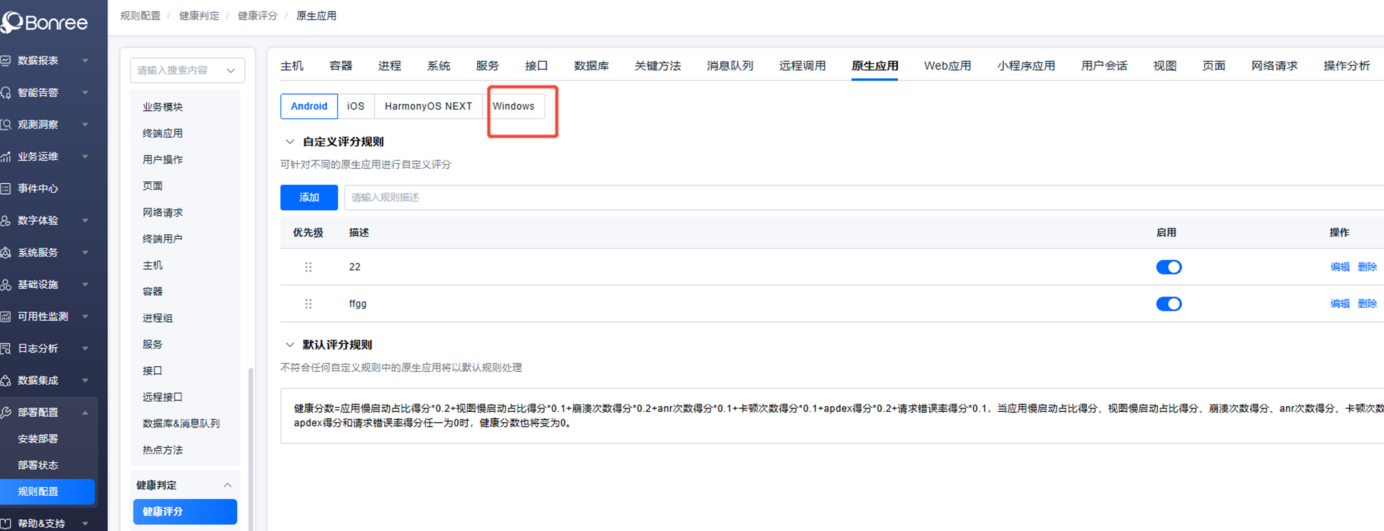Switch to the Web应用 tab
This screenshot has width=1384, height=531.
(947, 66)
